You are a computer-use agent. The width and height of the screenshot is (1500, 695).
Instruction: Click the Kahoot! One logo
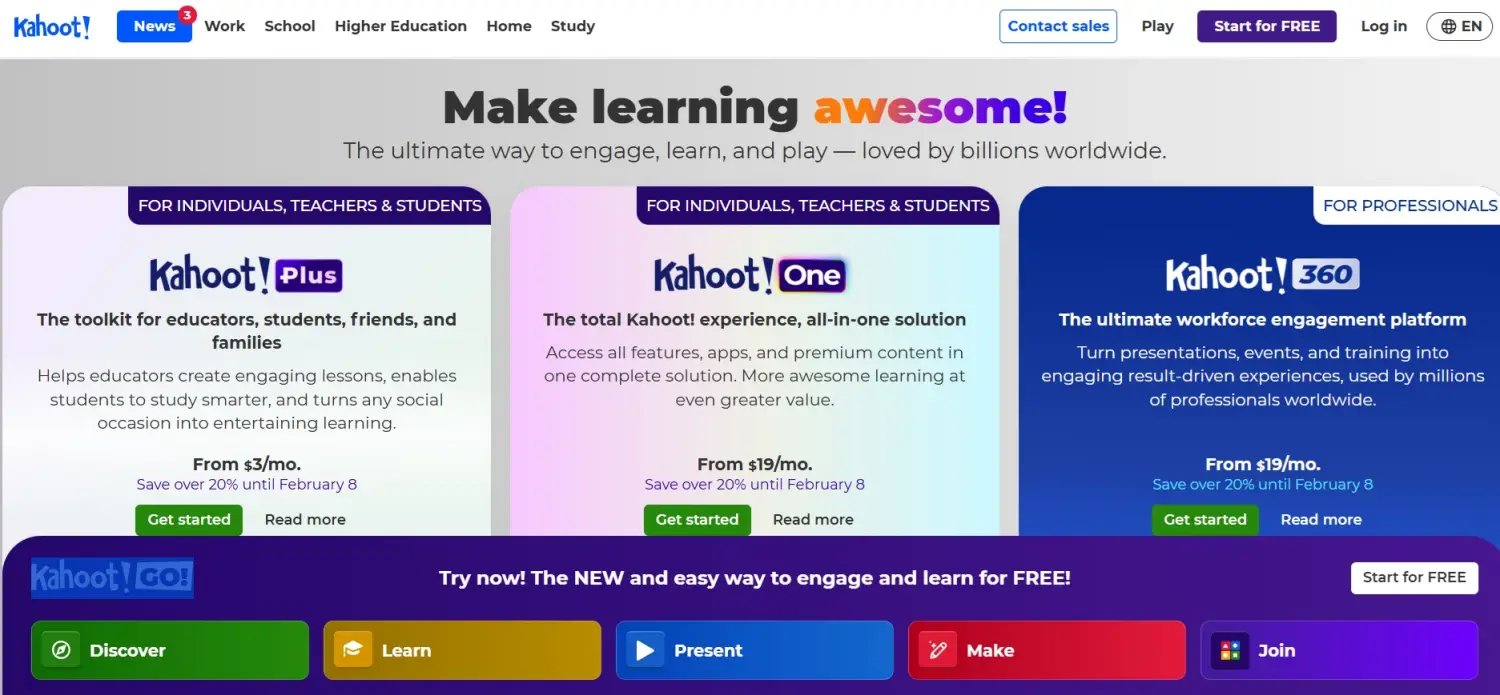[750, 275]
